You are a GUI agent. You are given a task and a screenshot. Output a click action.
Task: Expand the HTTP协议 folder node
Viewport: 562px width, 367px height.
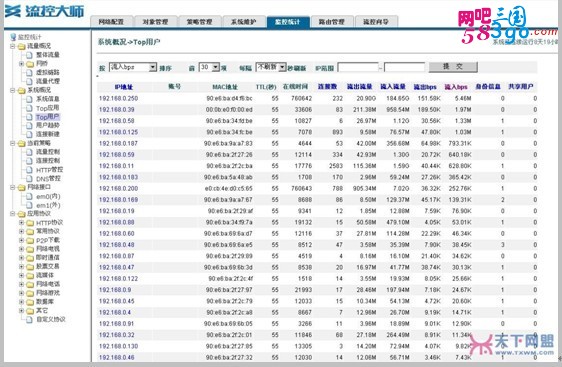pos(21,223)
